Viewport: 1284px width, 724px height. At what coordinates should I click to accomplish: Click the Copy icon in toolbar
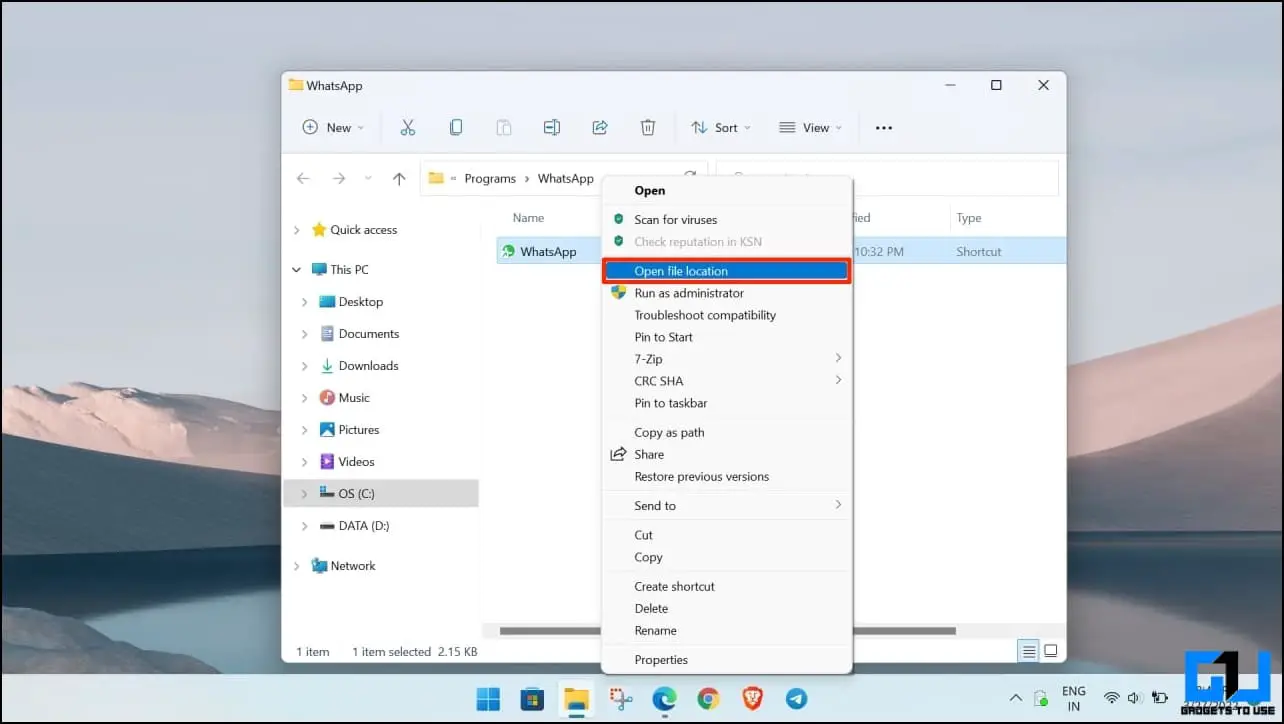[456, 128]
